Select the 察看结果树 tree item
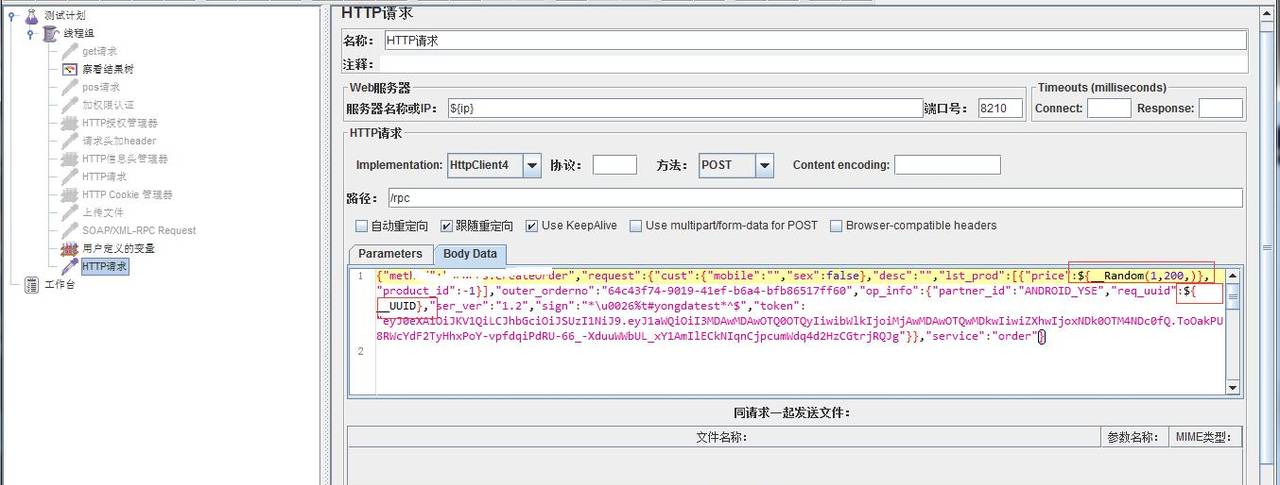This screenshot has height=485, width=1280. pyautogui.click(x=107, y=70)
